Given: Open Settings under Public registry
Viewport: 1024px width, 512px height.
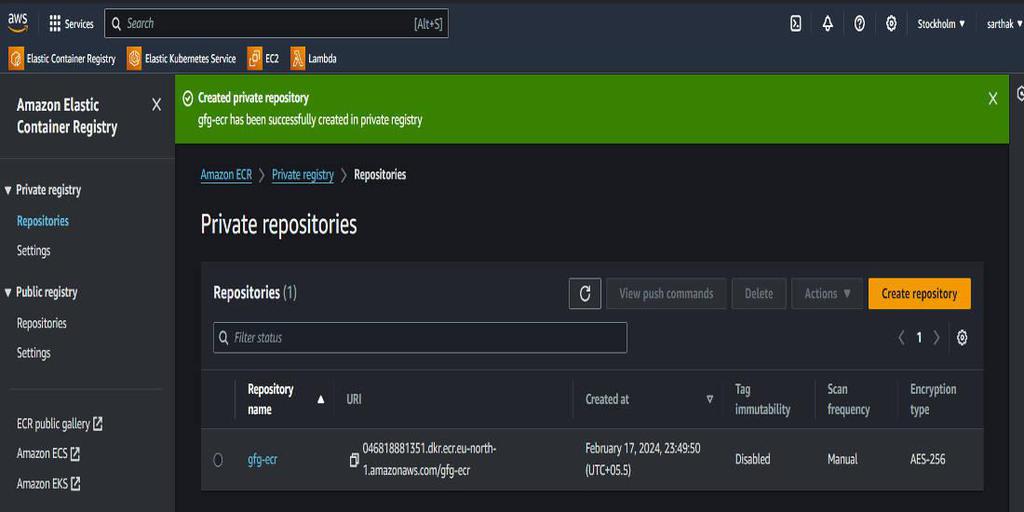Looking at the screenshot, I should click(33, 353).
